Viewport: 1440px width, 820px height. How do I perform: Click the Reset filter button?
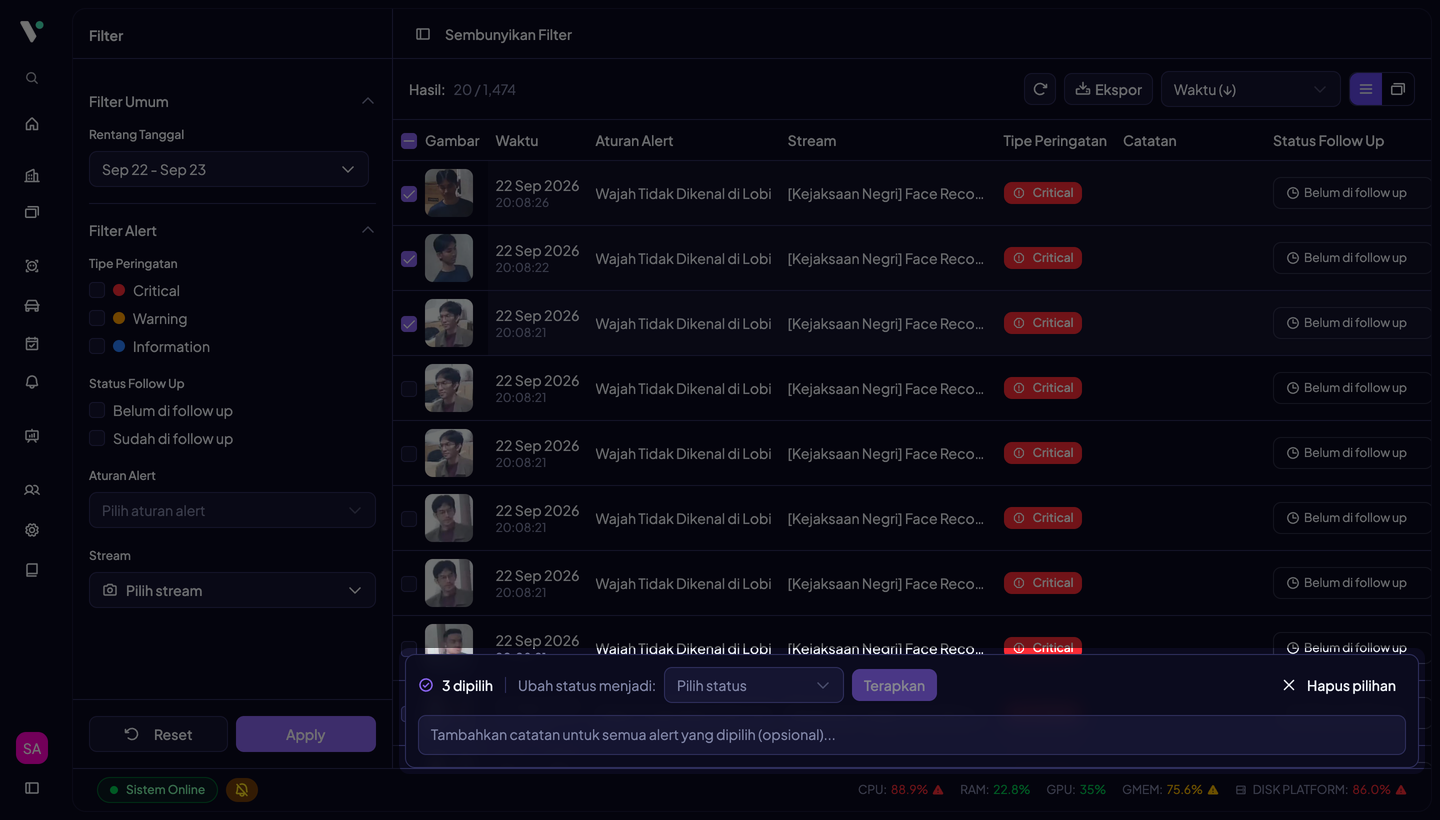pyautogui.click(x=158, y=734)
